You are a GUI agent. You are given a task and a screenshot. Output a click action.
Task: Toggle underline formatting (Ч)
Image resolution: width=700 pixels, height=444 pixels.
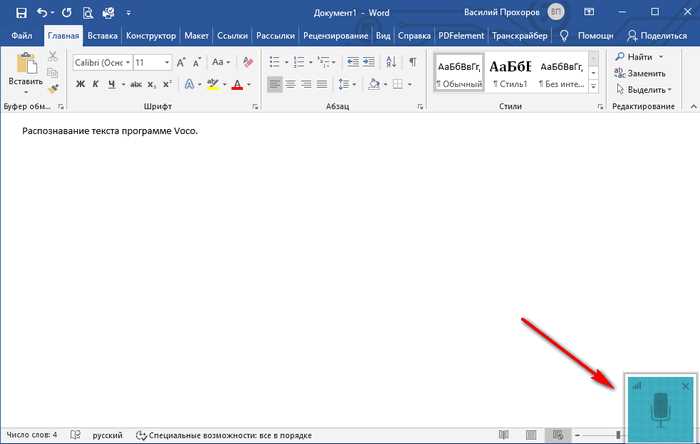click(109, 84)
